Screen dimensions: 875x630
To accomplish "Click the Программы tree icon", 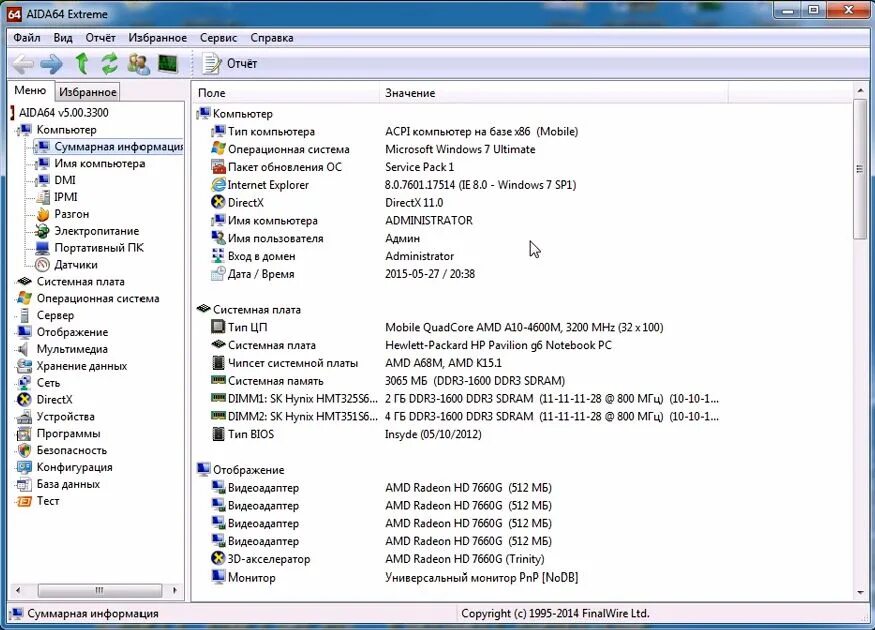I will tap(25, 434).
